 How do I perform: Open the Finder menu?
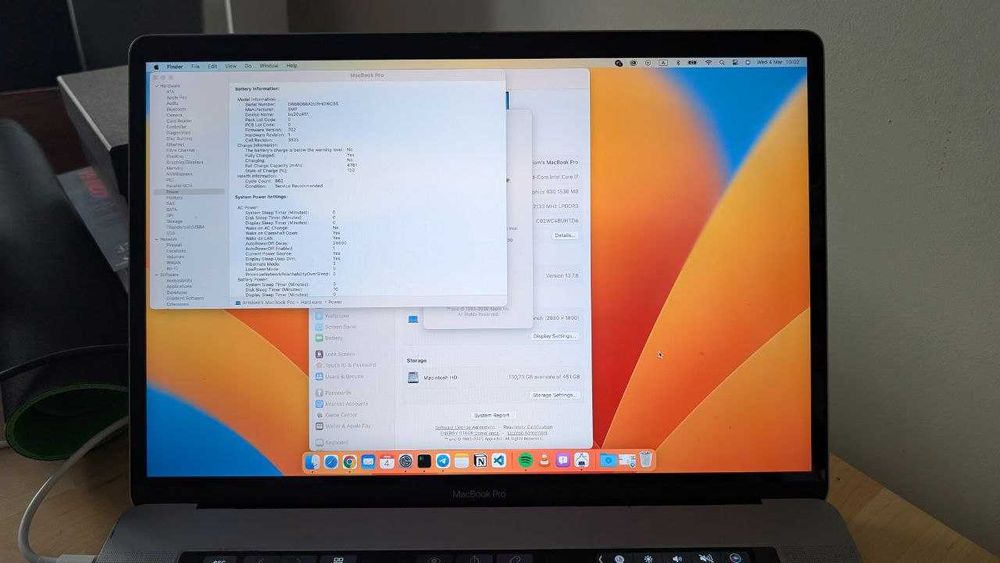(x=175, y=66)
